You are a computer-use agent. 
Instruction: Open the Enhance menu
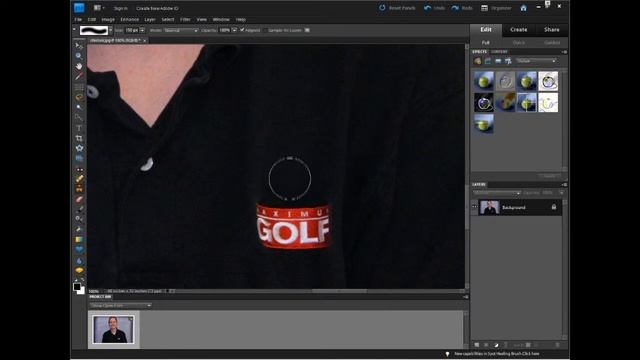(x=129, y=19)
